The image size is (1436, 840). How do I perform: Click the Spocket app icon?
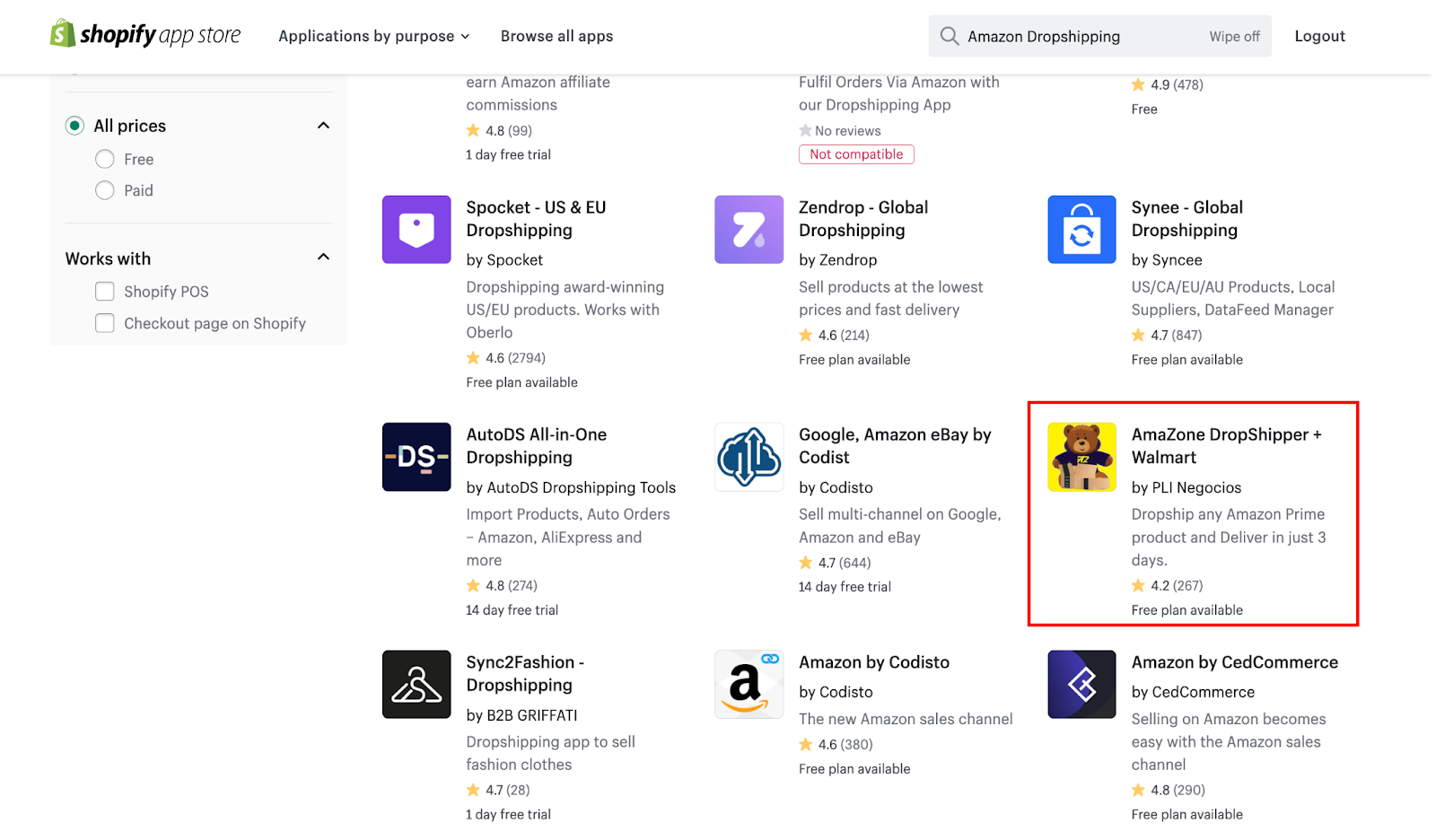(x=416, y=230)
